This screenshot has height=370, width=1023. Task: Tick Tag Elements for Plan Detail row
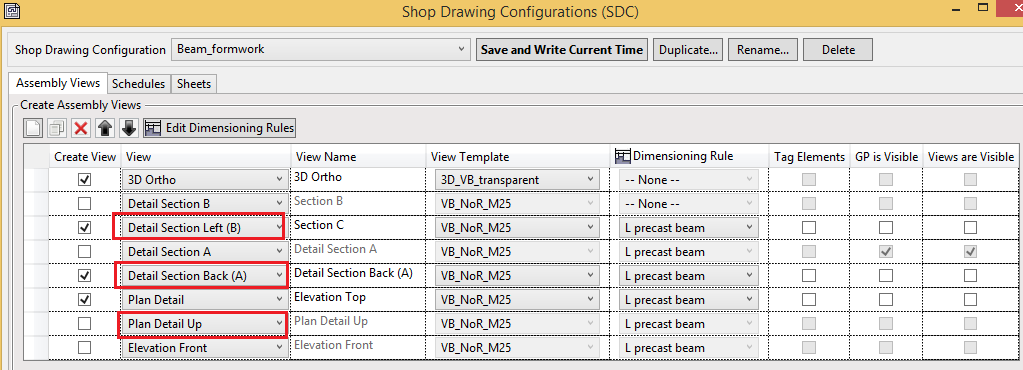point(809,300)
